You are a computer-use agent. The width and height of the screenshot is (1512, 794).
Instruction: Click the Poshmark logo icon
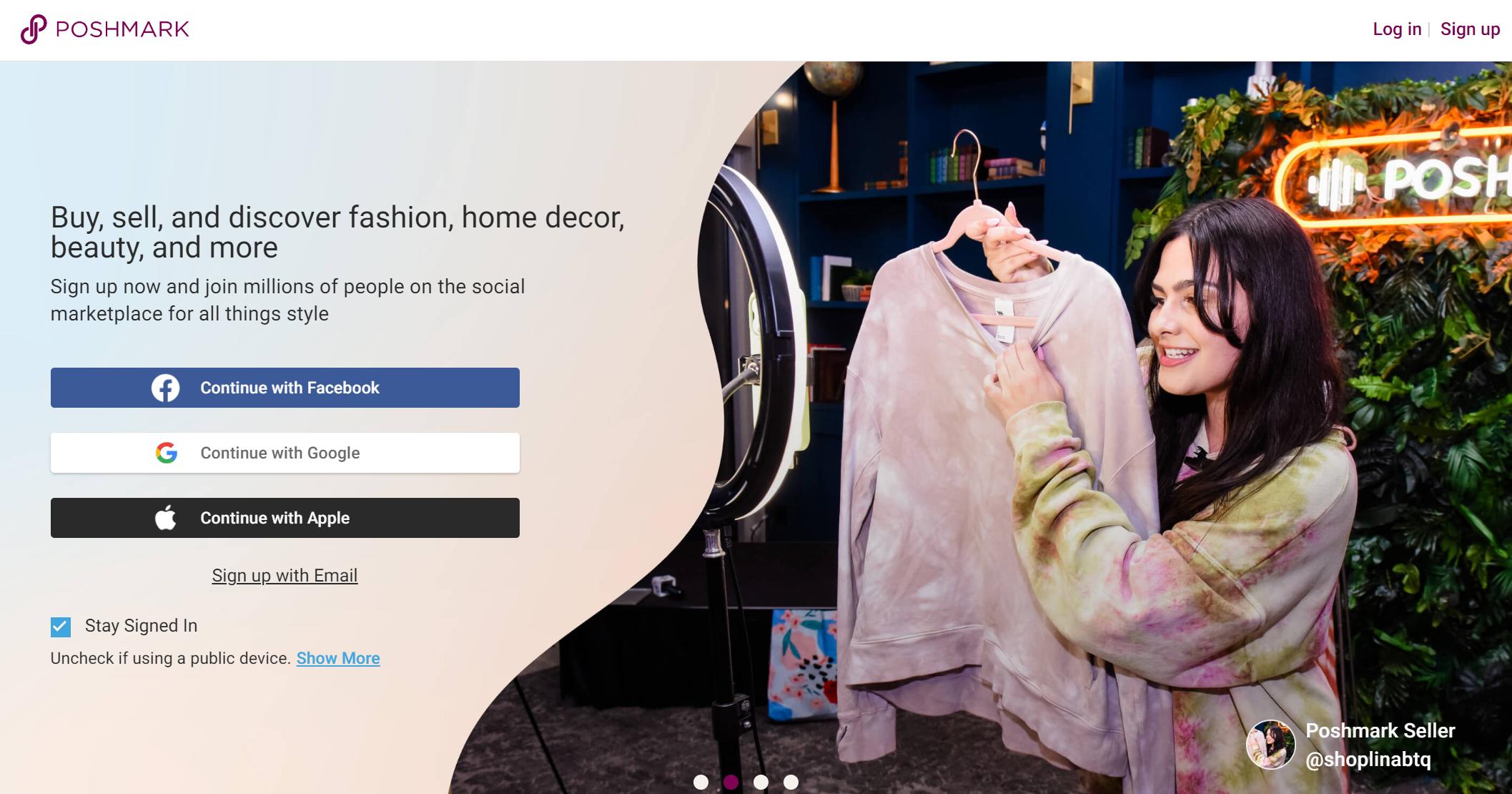(x=32, y=30)
